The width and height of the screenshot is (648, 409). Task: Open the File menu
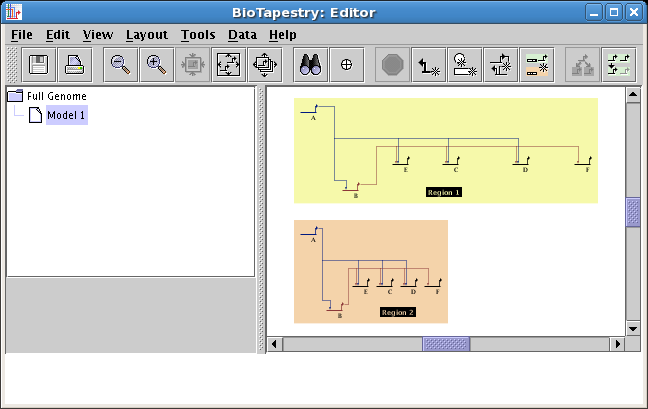[x=22, y=34]
